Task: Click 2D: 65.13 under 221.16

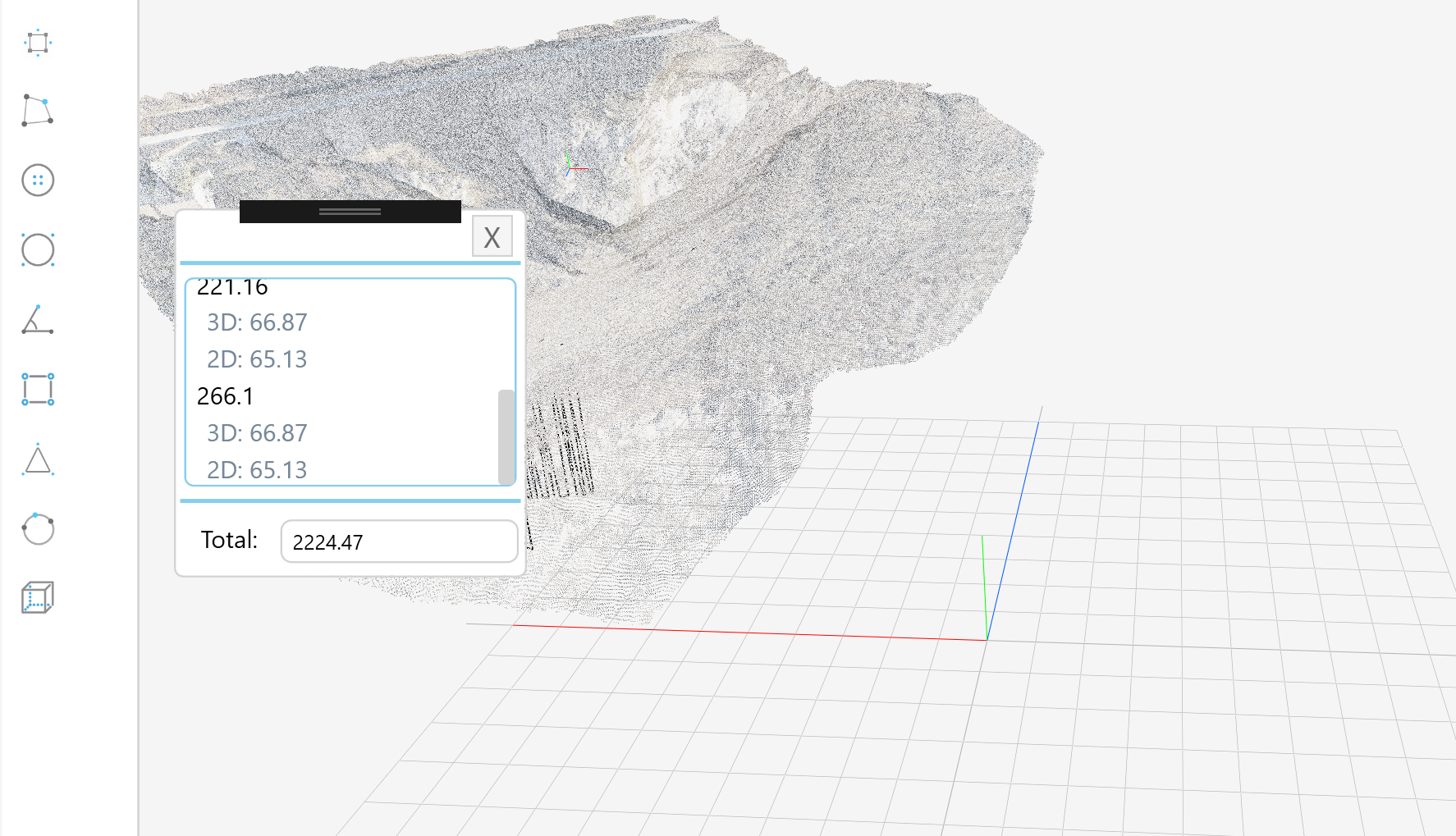Action: 257,359
